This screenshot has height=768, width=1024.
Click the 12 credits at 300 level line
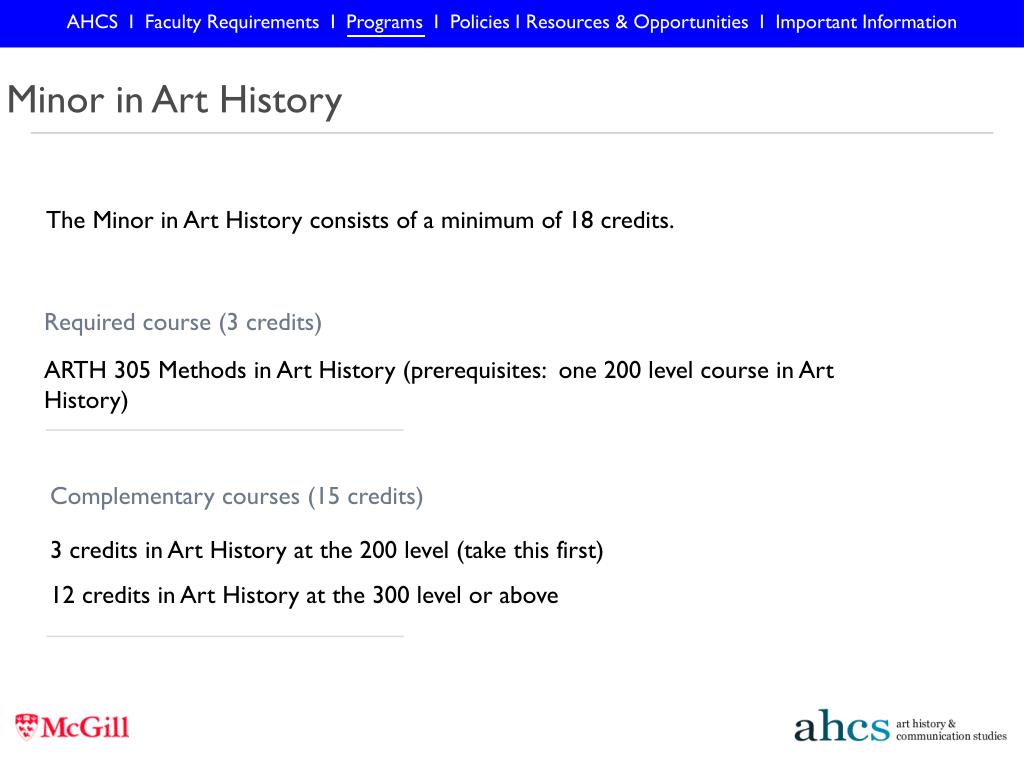pyautogui.click(x=305, y=596)
